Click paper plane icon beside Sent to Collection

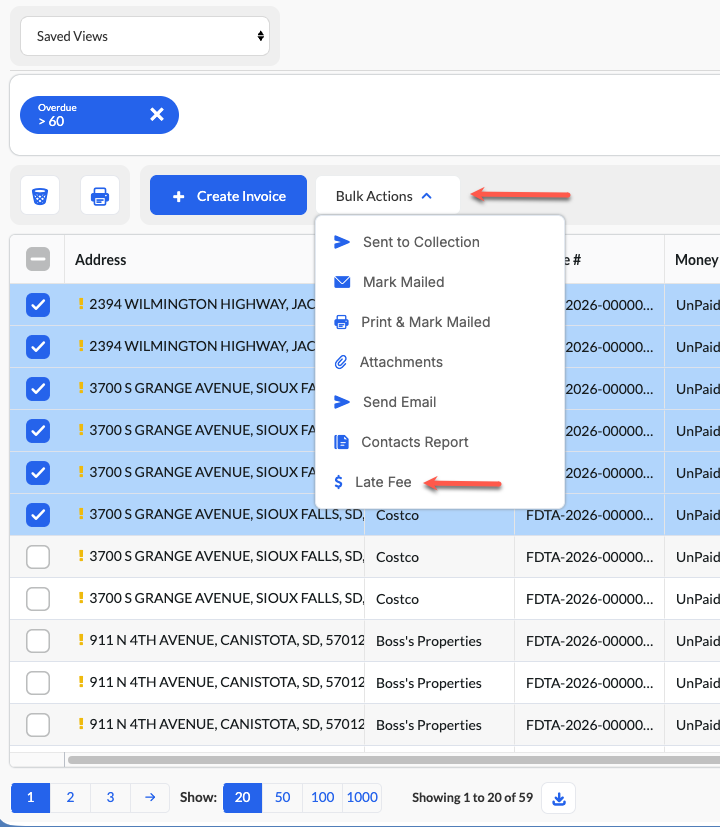[342, 242]
